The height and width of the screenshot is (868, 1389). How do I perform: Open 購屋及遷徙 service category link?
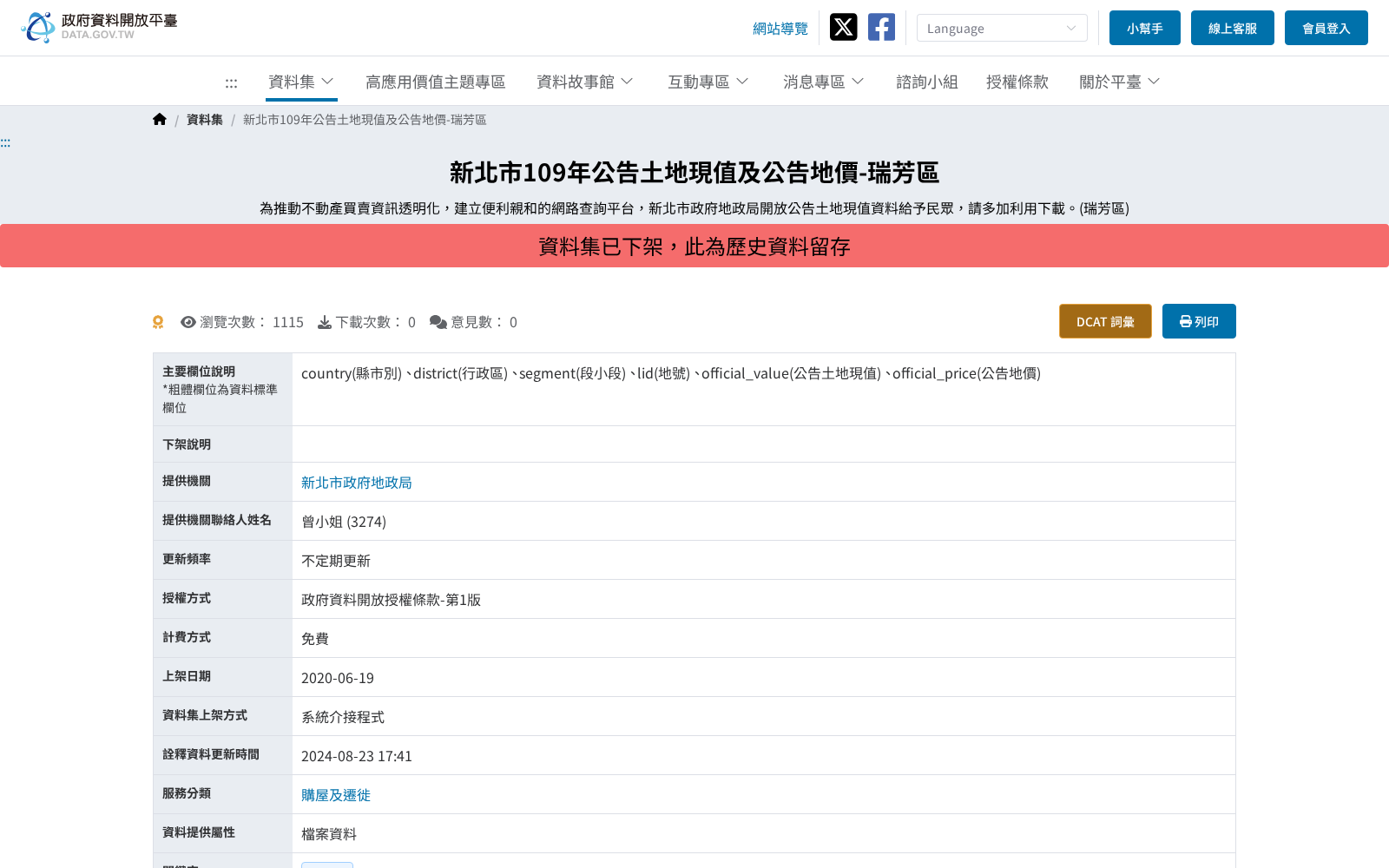click(x=336, y=795)
